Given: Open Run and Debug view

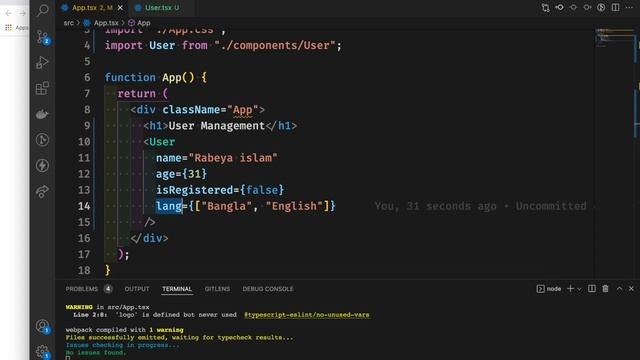Looking at the screenshot, I should pos(42,62).
